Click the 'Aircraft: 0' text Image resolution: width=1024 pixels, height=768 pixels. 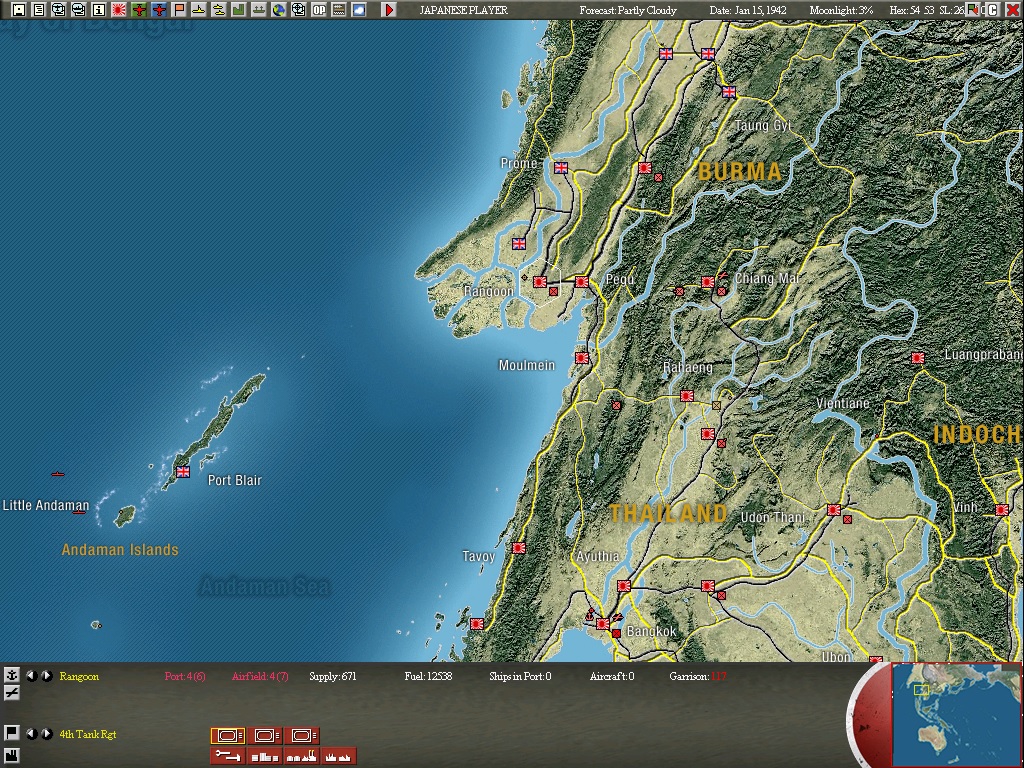pos(612,677)
